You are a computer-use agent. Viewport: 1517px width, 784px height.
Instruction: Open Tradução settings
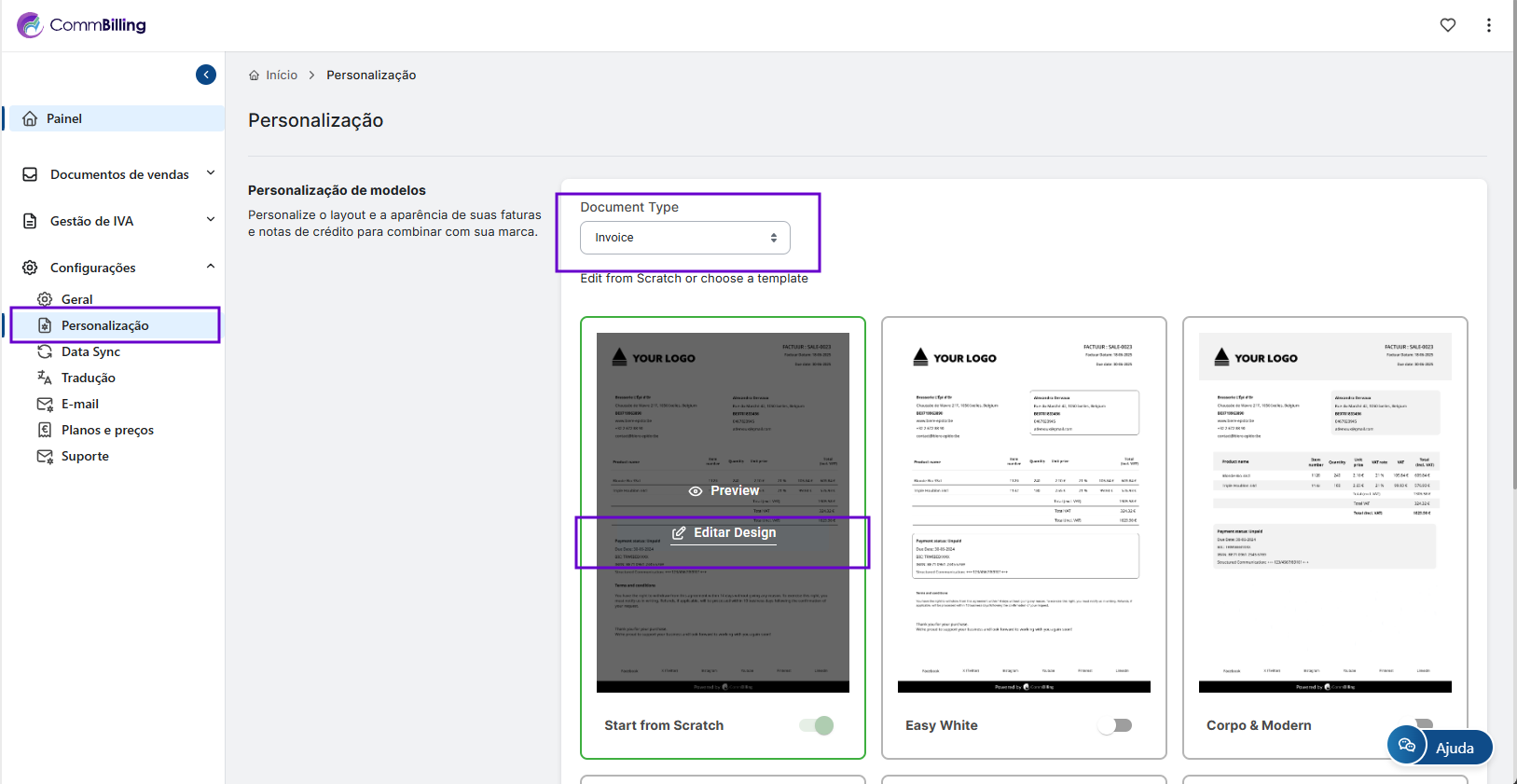pos(88,378)
